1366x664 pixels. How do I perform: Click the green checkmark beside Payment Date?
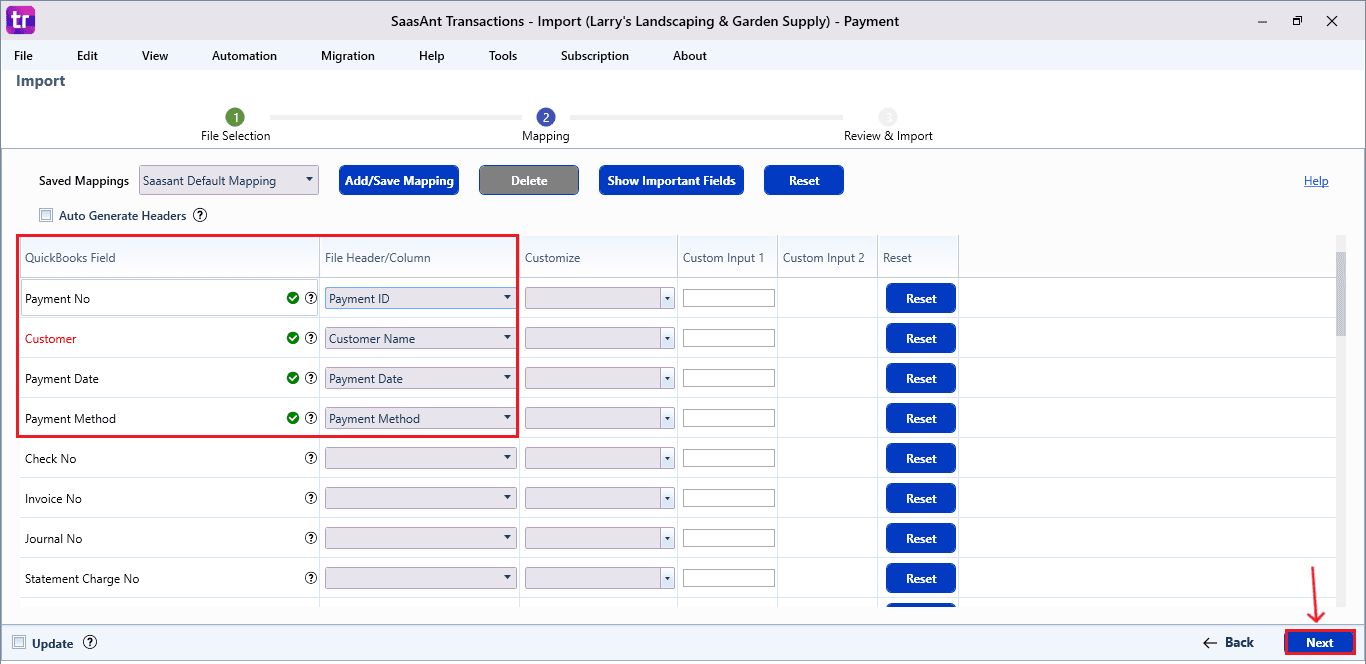pyautogui.click(x=292, y=377)
